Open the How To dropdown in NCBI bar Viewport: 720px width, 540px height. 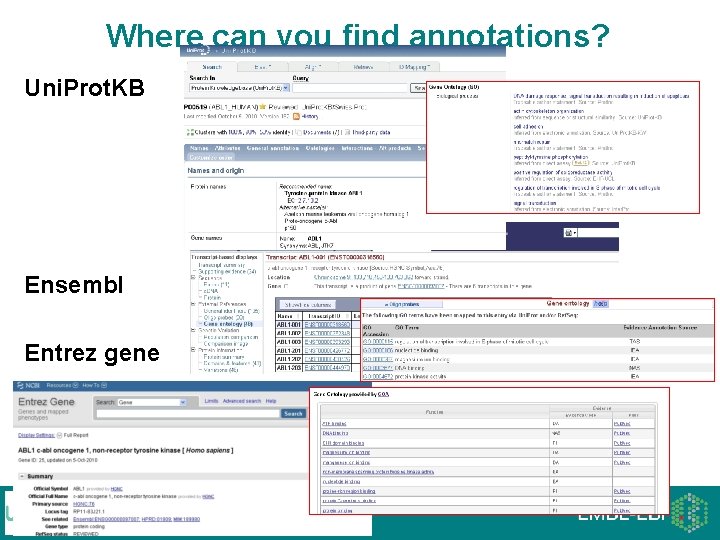(x=95, y=386)
